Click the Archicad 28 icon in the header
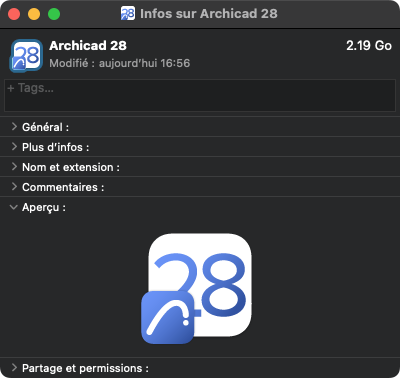Viewport: 400px width, 378px height. pos(26,55)
